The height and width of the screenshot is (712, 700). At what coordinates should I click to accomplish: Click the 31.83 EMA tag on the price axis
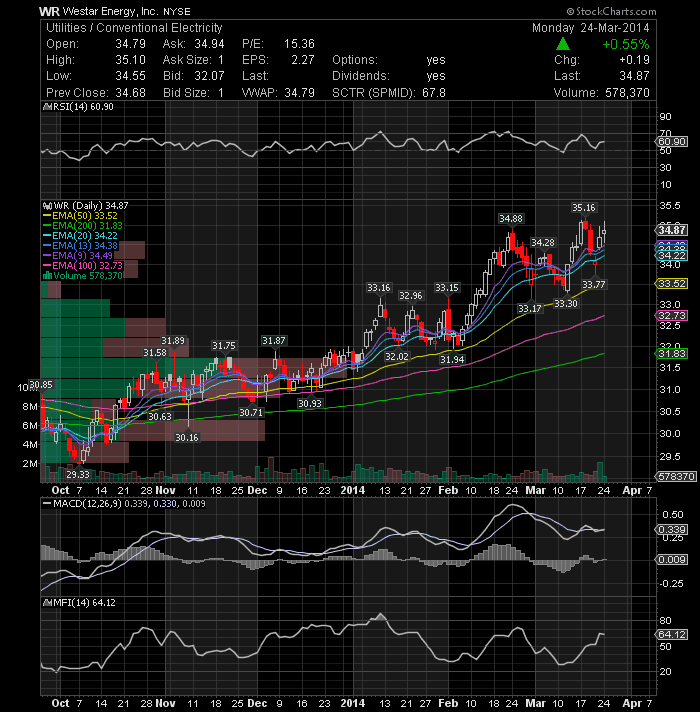pos(672,354)
